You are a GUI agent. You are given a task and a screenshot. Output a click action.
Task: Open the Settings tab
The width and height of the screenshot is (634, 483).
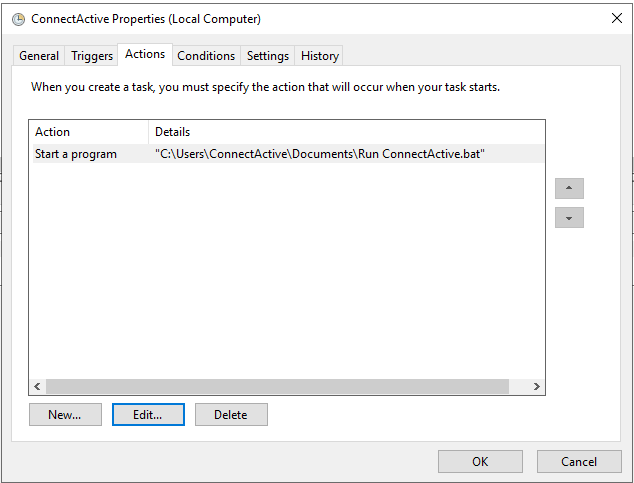pyautogui.click(x=268, y=56)
